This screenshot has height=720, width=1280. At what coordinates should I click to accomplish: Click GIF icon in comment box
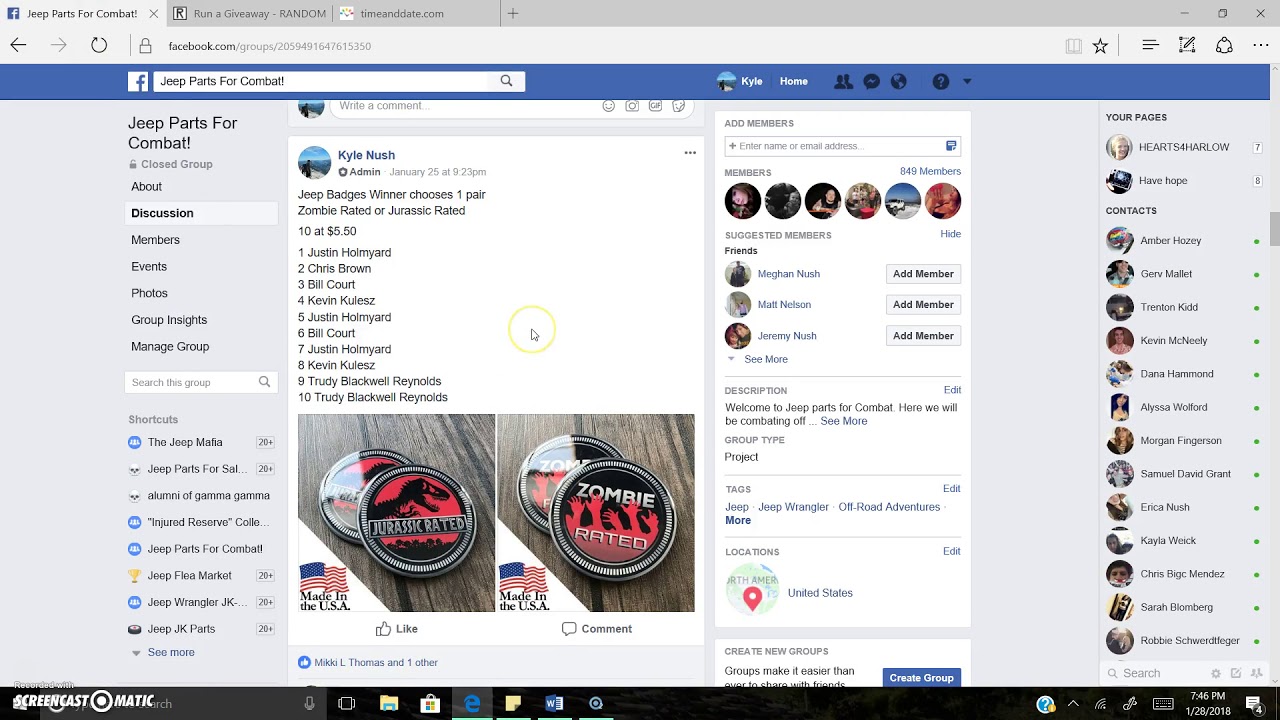(655, 106)
